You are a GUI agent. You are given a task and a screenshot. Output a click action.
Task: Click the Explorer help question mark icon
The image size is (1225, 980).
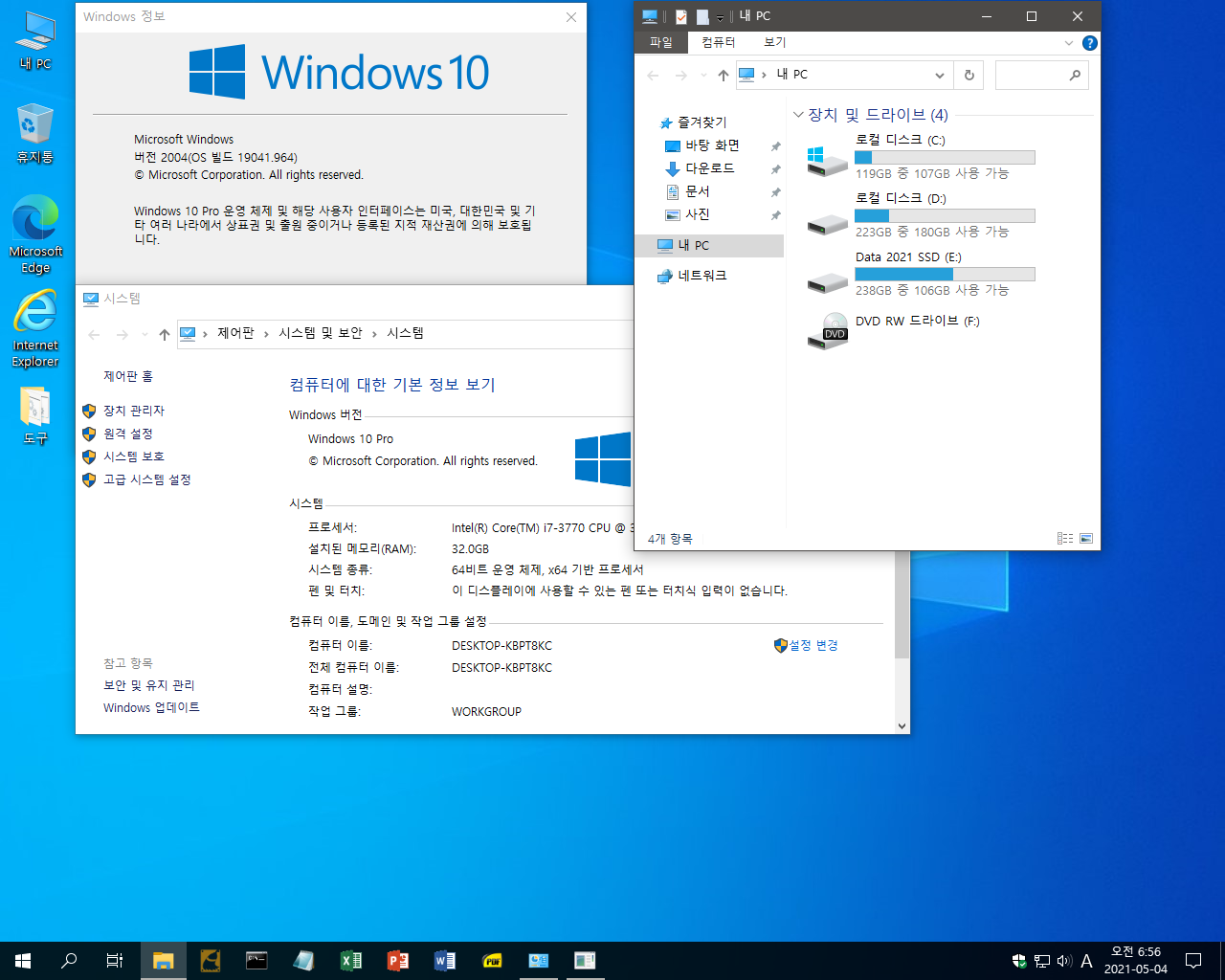click(x=1089, y=43)
